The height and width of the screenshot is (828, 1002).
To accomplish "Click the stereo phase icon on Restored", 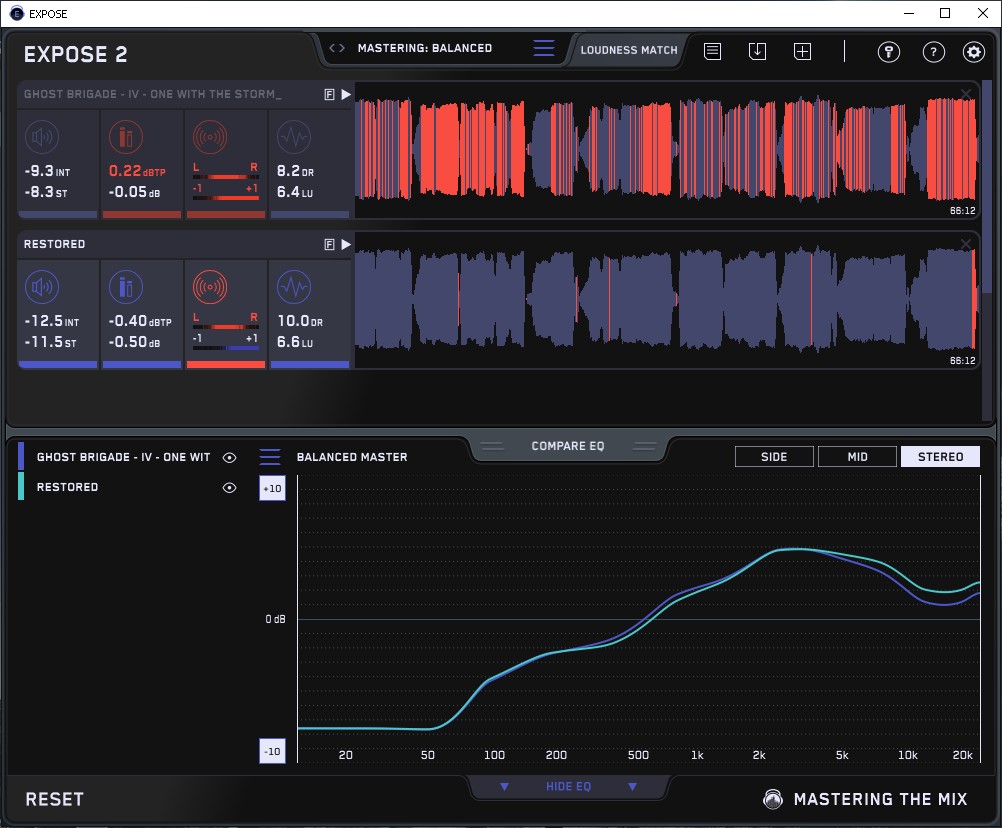I will click(210, 287).
